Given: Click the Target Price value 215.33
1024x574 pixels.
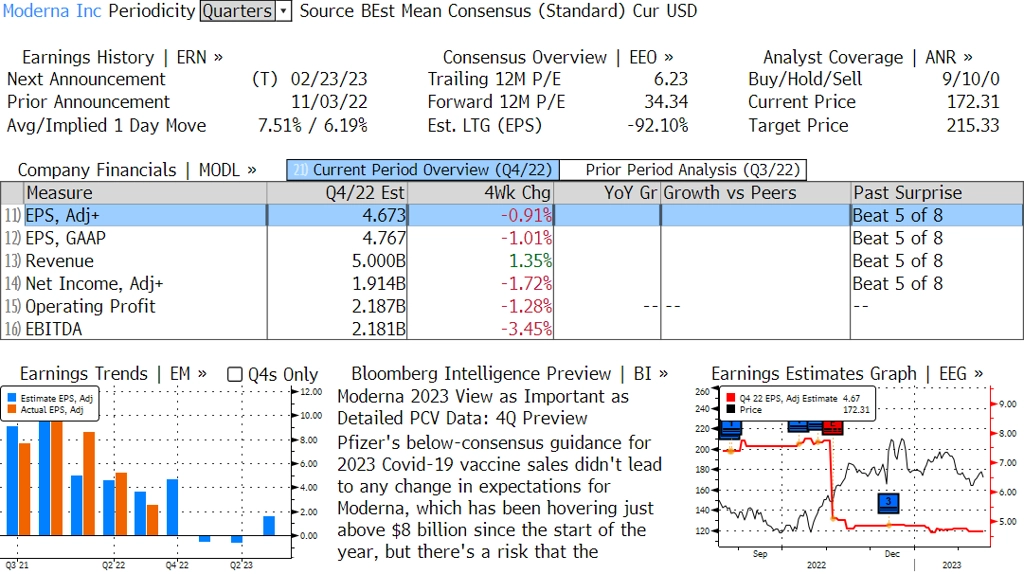Looking at the screenshot, I should (x=973, y=125).
